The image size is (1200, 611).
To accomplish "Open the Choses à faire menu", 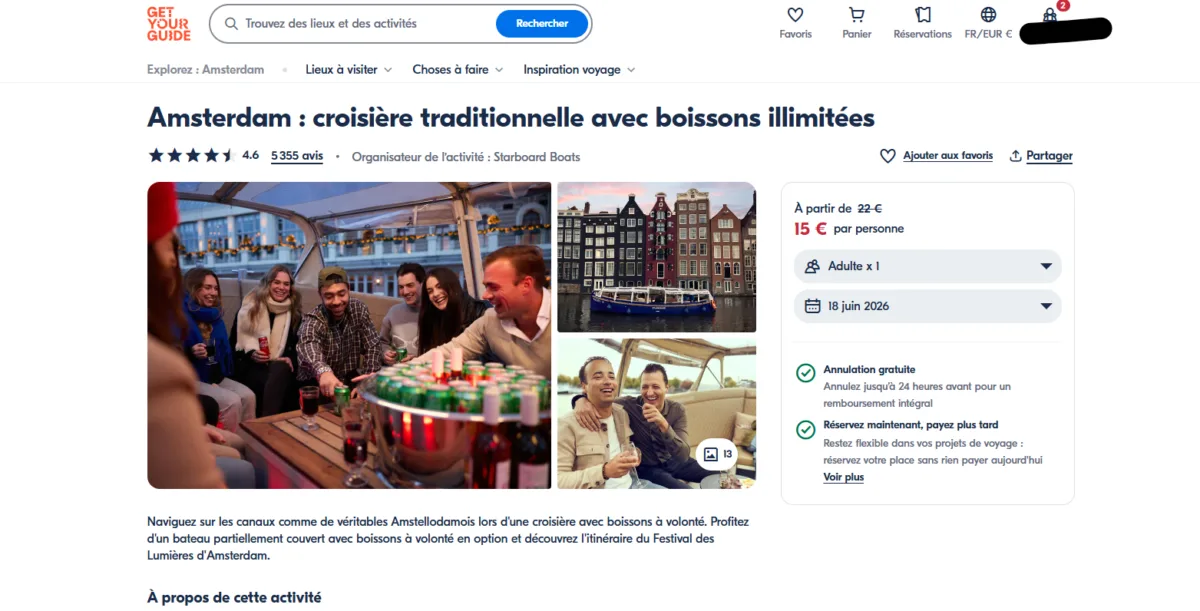I will (x=458, y=70).
